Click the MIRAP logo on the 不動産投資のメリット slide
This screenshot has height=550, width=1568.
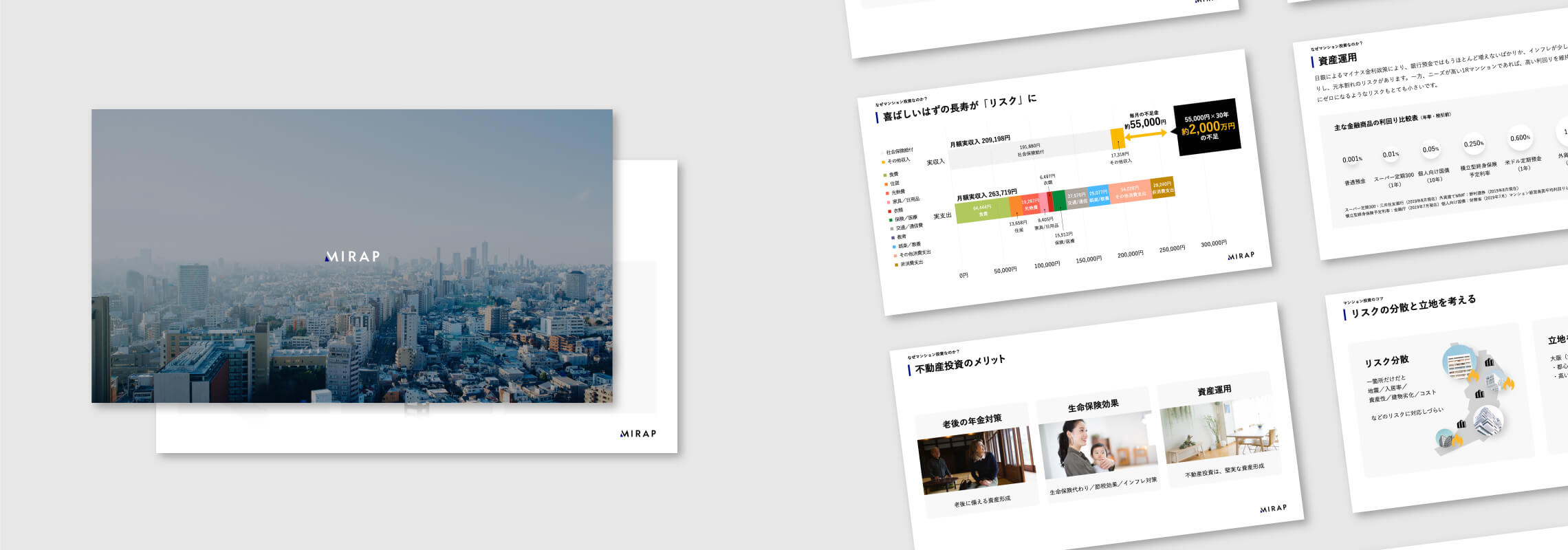[1273, 509]
